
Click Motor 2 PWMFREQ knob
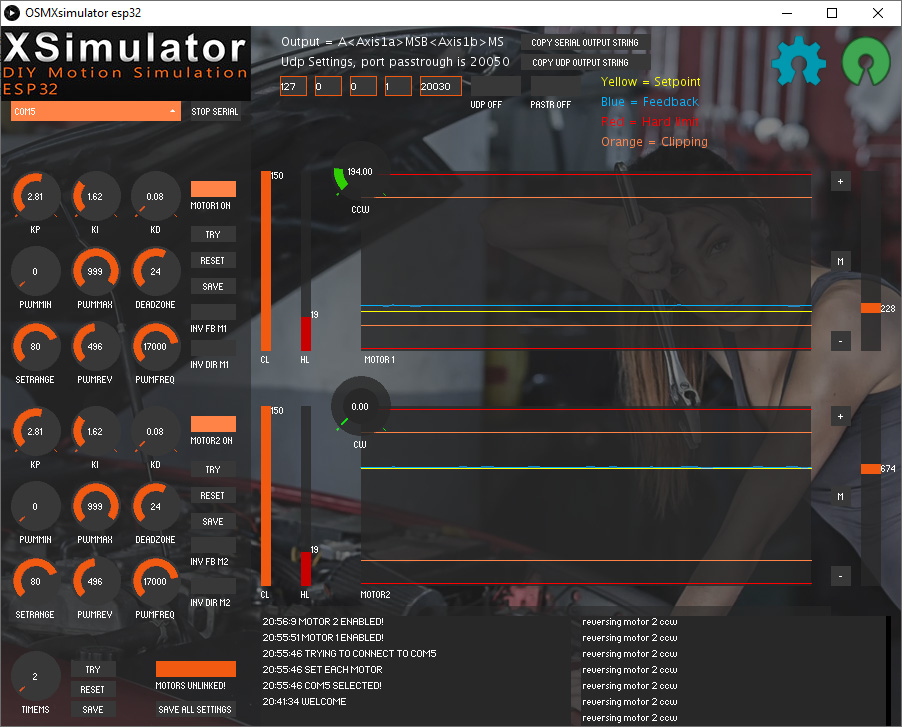(x=155, y=581)
